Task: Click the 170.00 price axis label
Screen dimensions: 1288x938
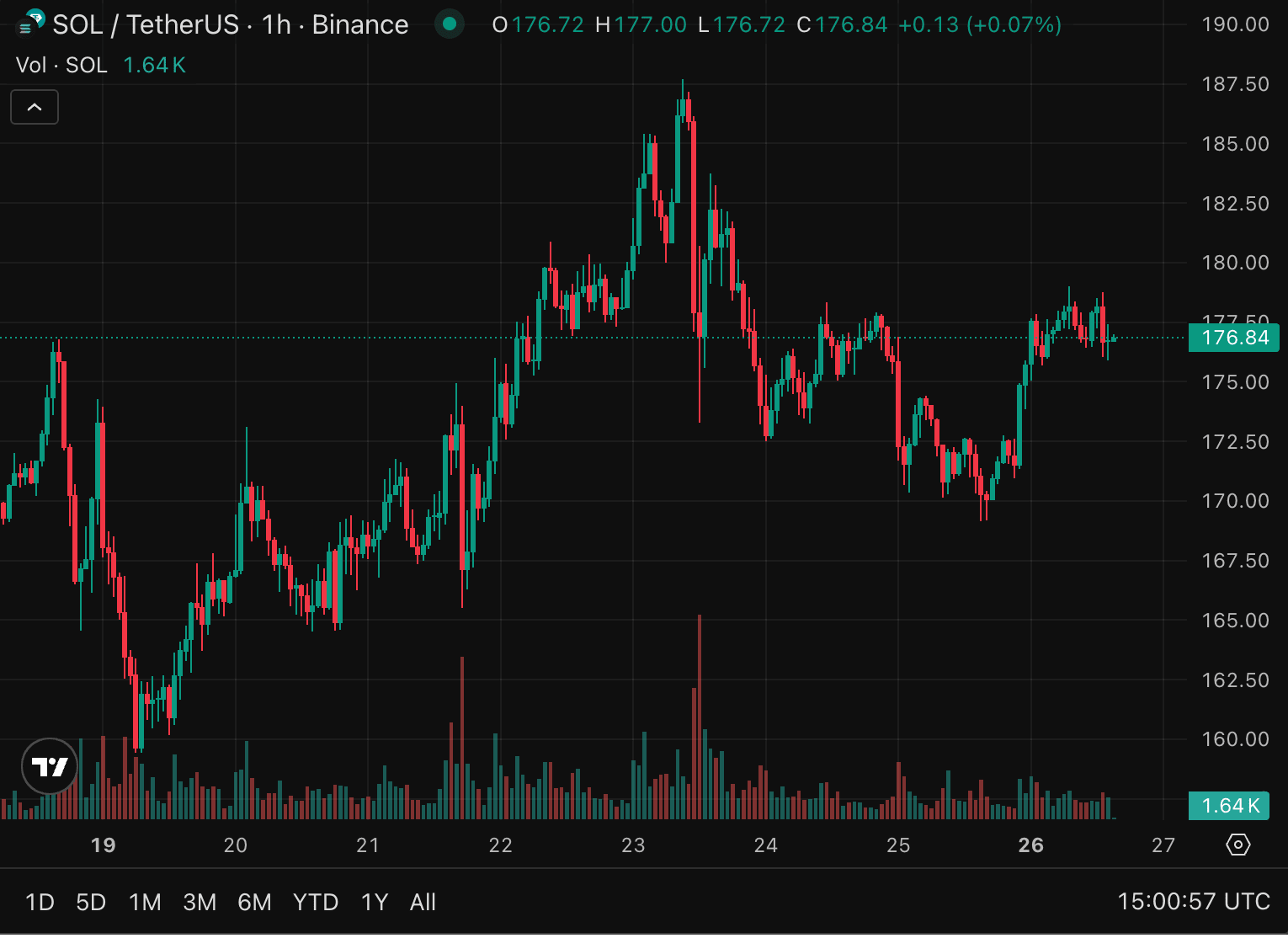Action: click(1235, 501)
